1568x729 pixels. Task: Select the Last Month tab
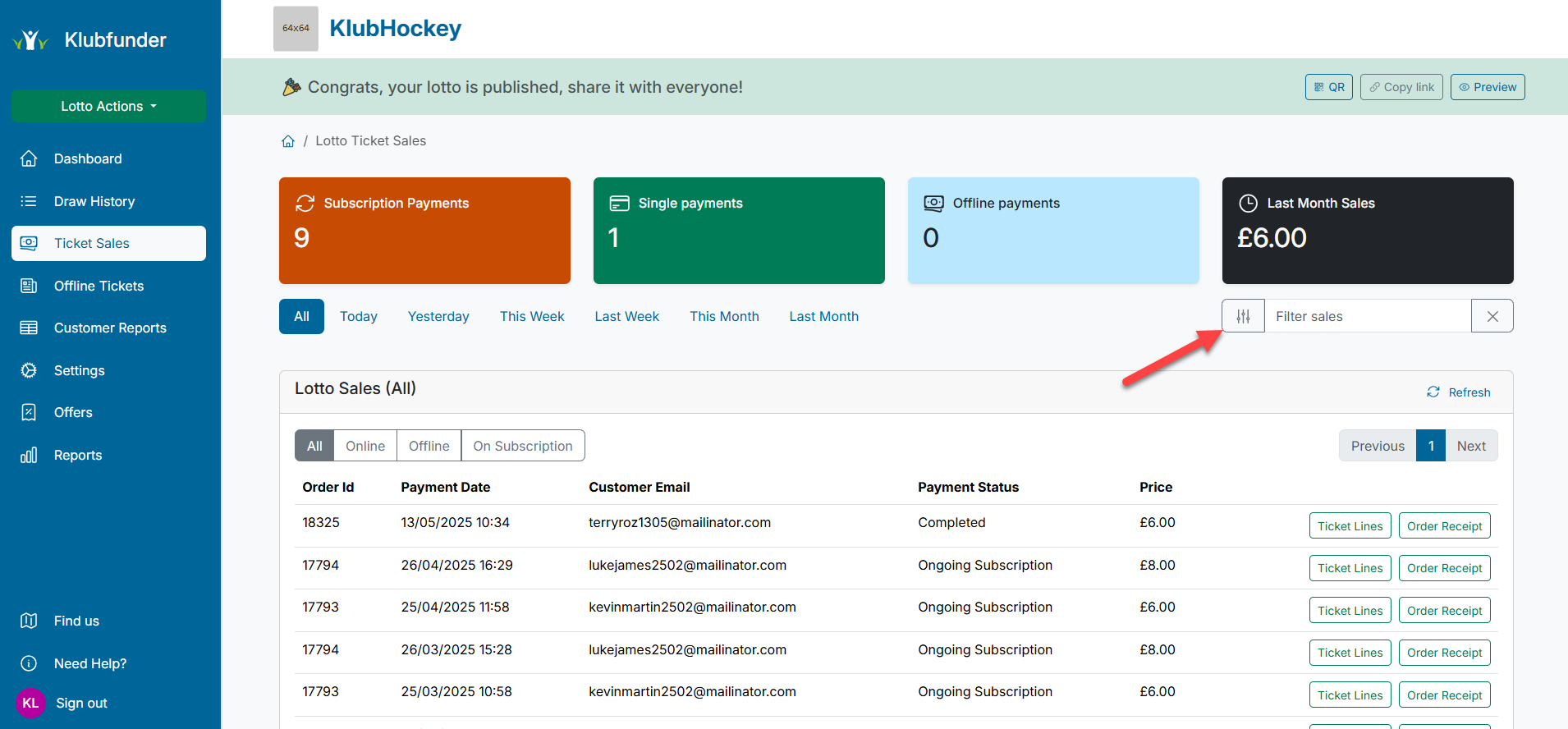click(x=823, y=316)
